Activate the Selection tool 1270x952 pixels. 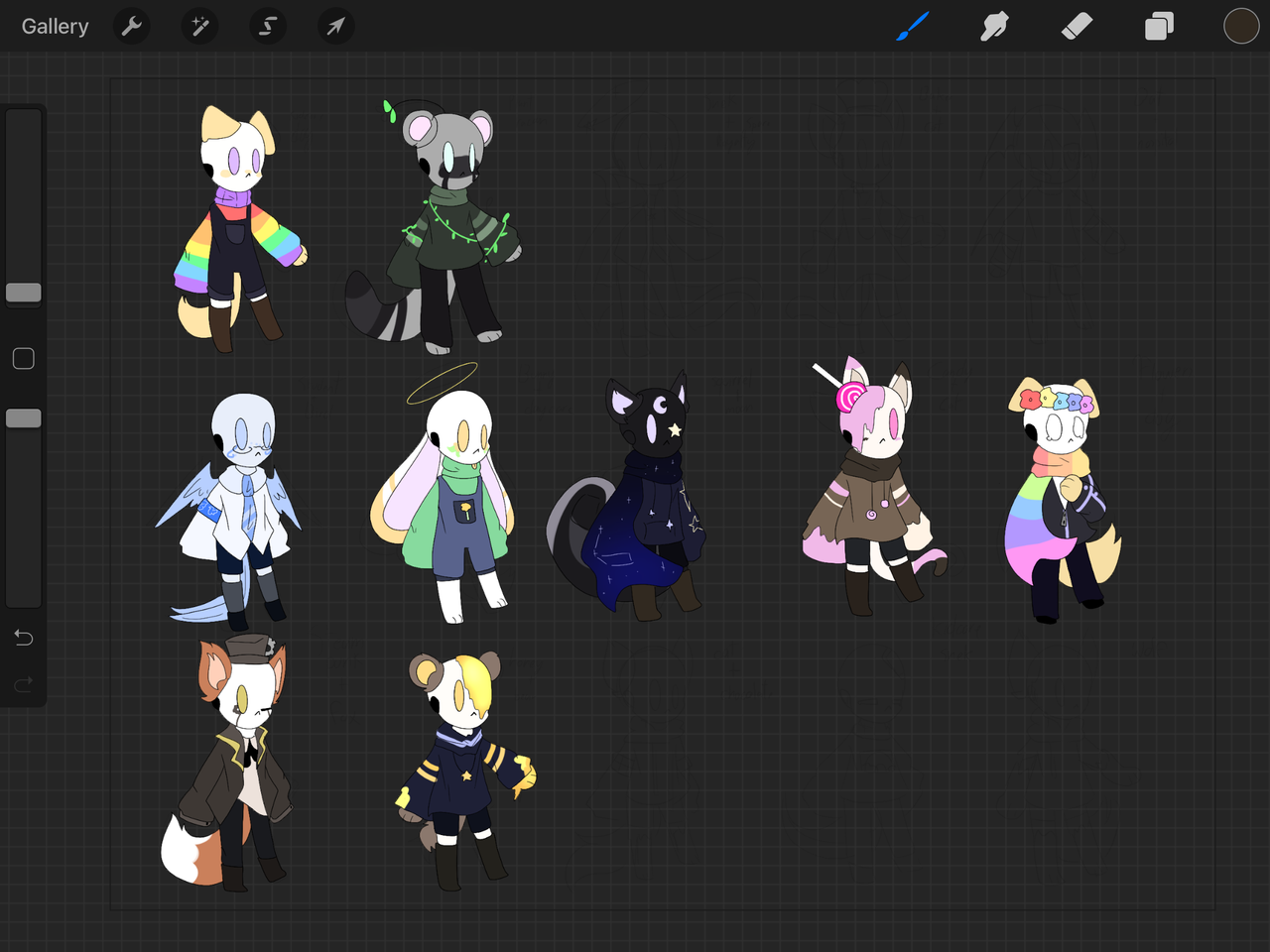tap(268, 27)
